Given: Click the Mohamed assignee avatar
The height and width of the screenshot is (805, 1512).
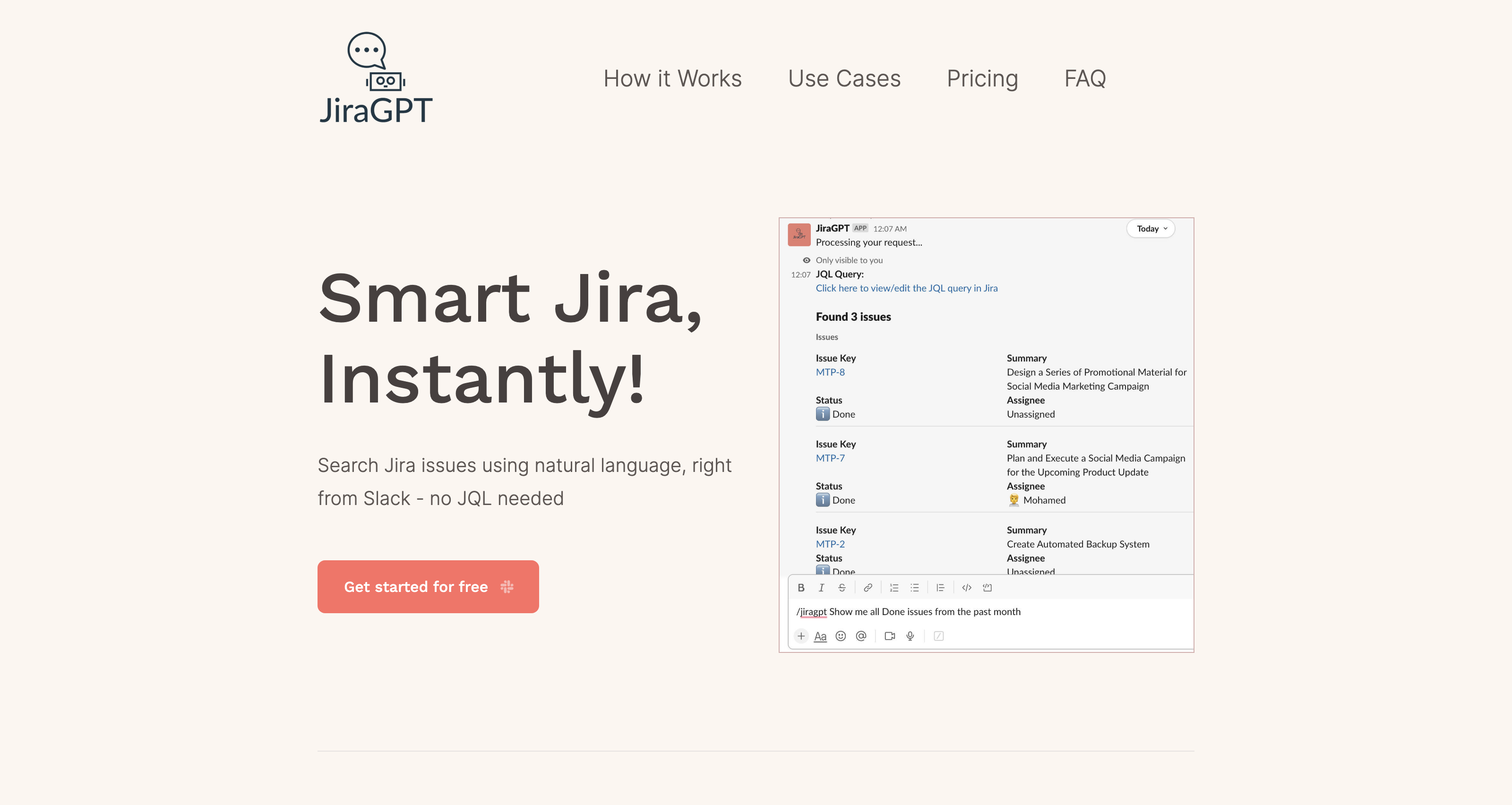Looking at the screenshot, I should (x=1014, y=500).
